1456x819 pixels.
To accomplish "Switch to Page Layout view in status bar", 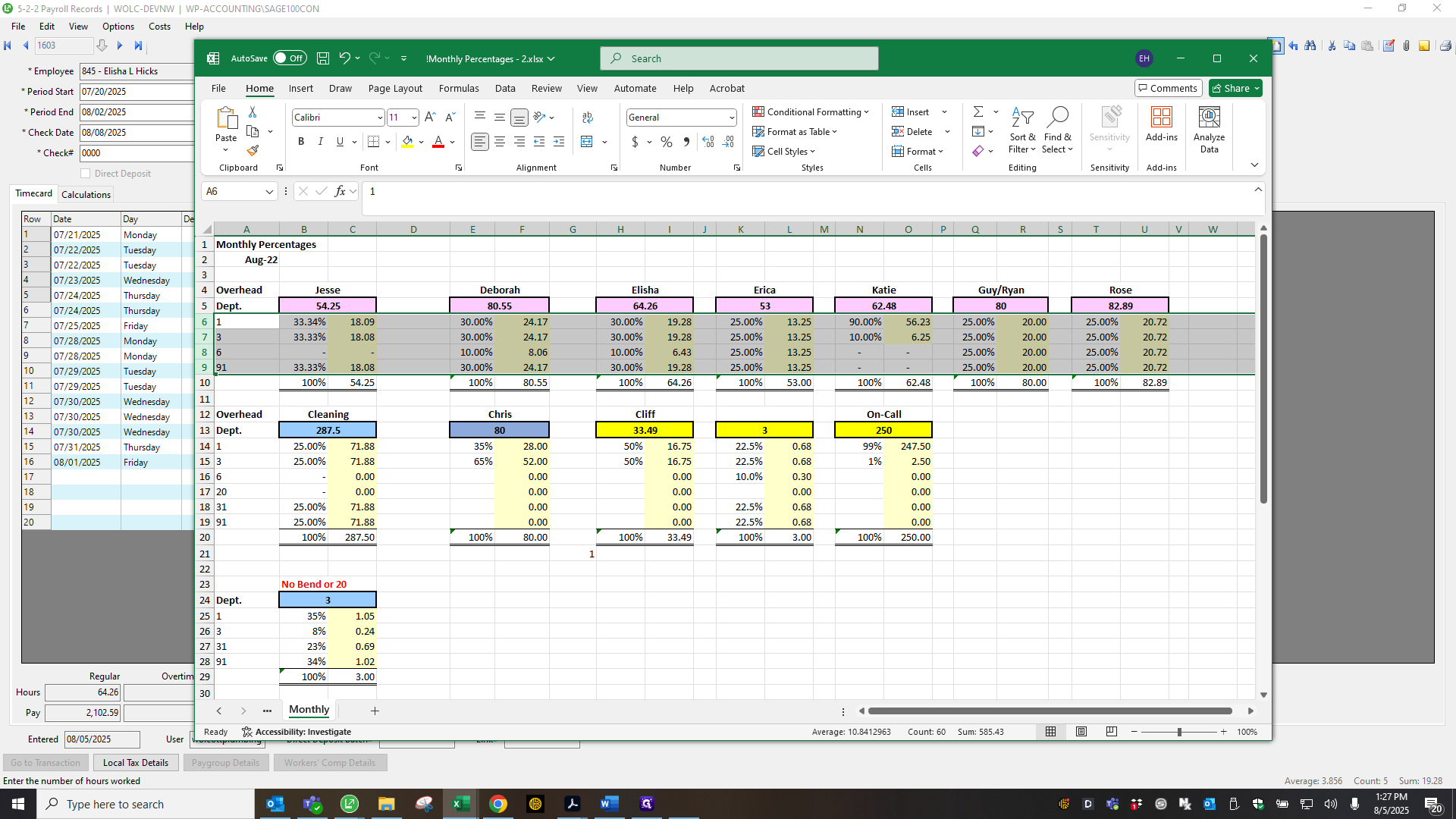I will [1081, 732].
